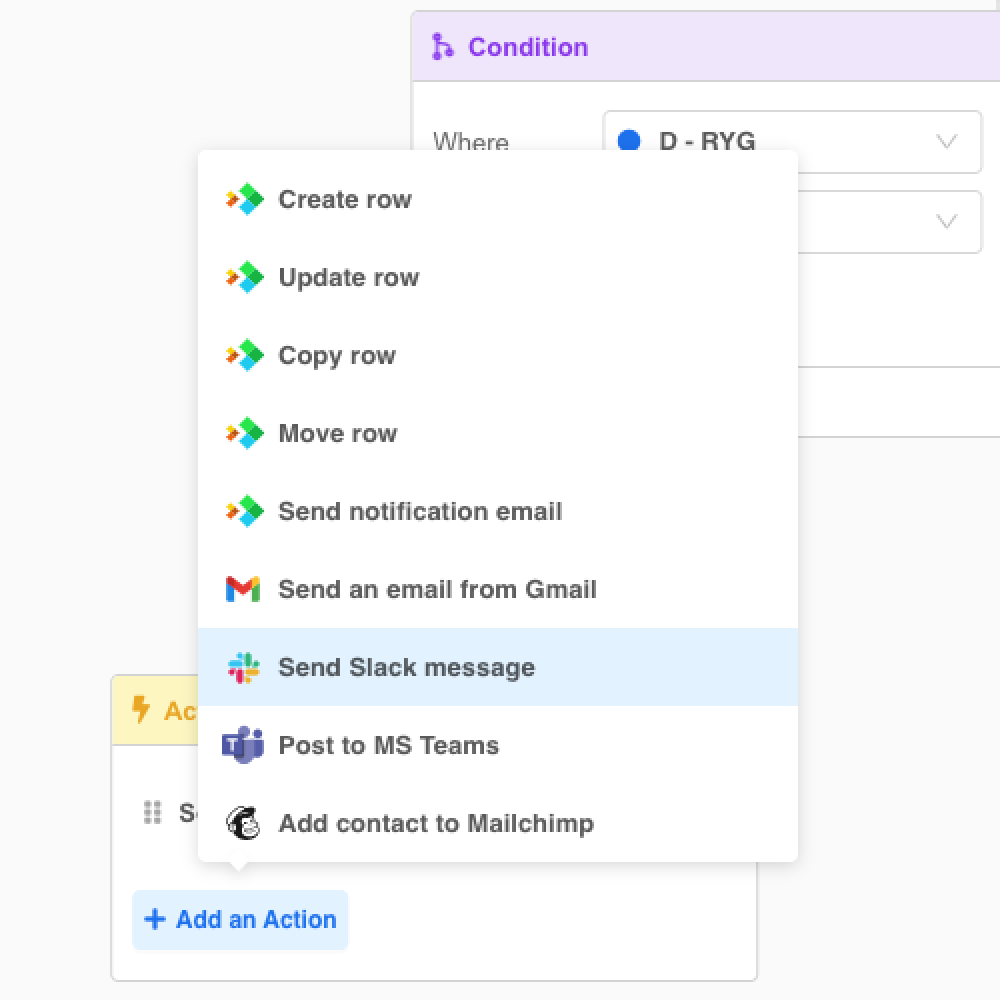Select Add contact to Mailchimp
Image resolution: width=1000 pixels, height=1000 pixels.
(x=436, y=823)
